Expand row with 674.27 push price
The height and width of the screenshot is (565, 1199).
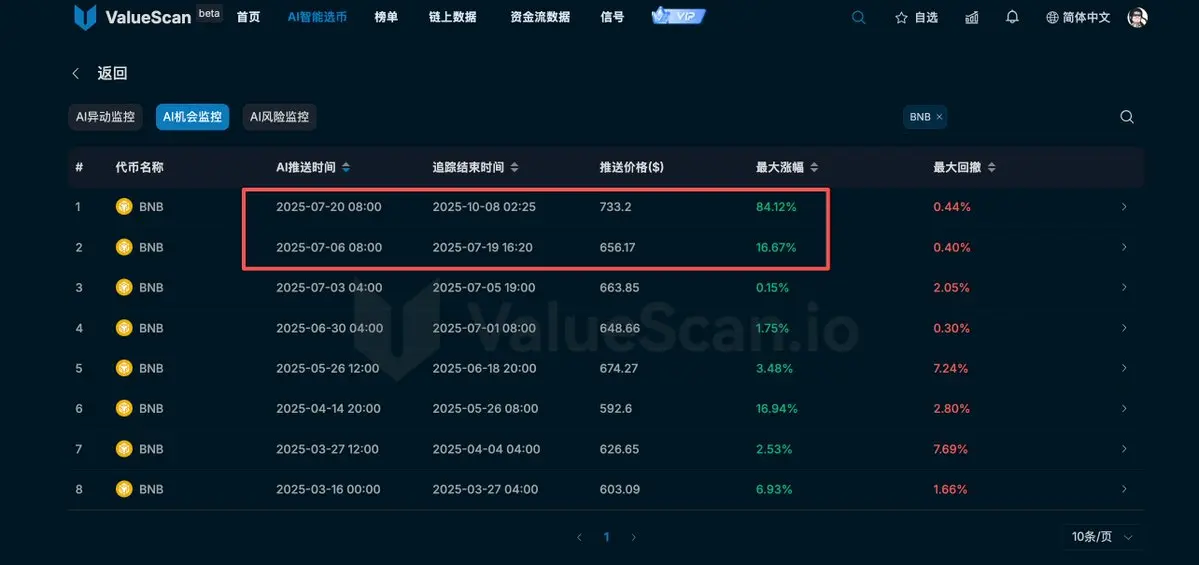coord(1124,368)
